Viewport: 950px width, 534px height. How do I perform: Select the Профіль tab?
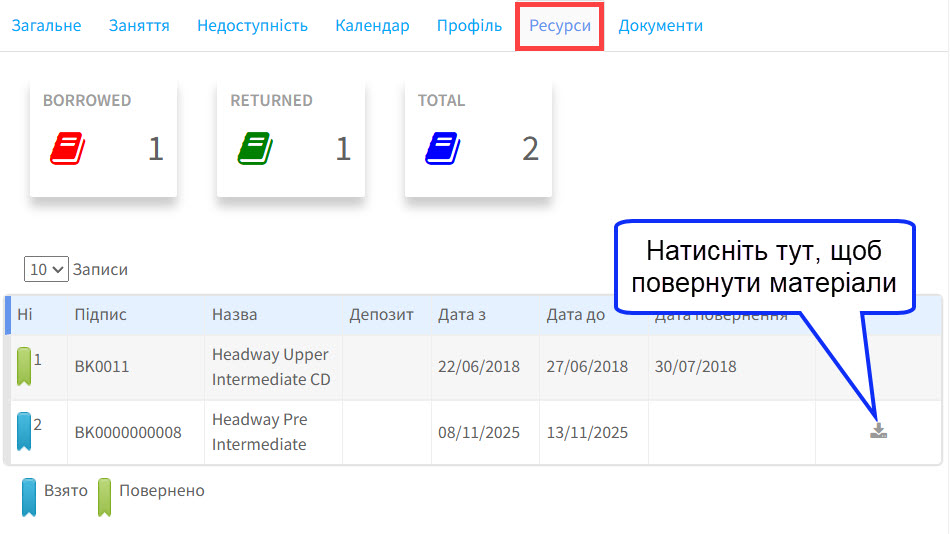point(469,26)
